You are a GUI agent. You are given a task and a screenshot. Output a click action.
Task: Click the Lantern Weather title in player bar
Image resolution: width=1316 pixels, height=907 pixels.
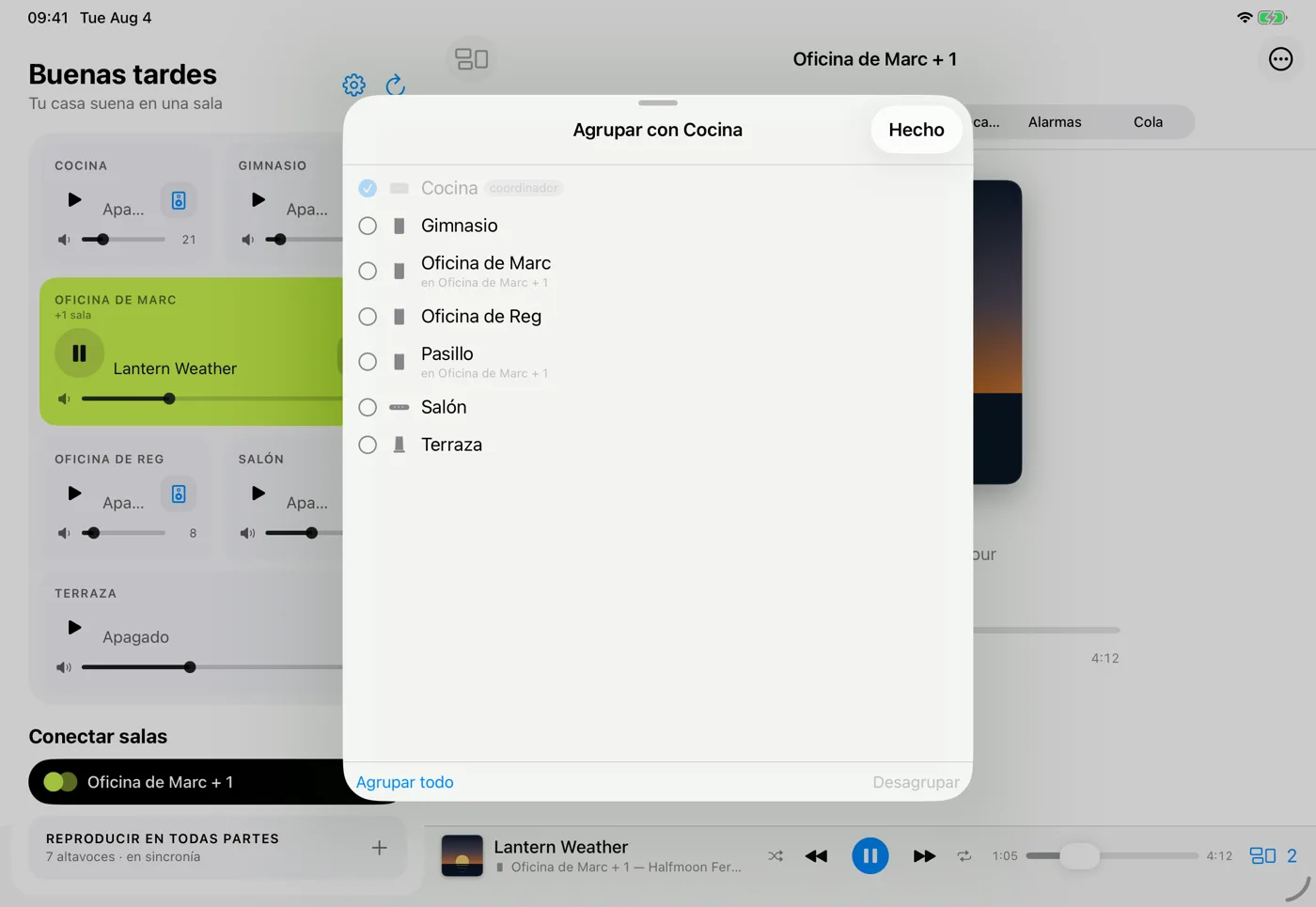(561, 847)
